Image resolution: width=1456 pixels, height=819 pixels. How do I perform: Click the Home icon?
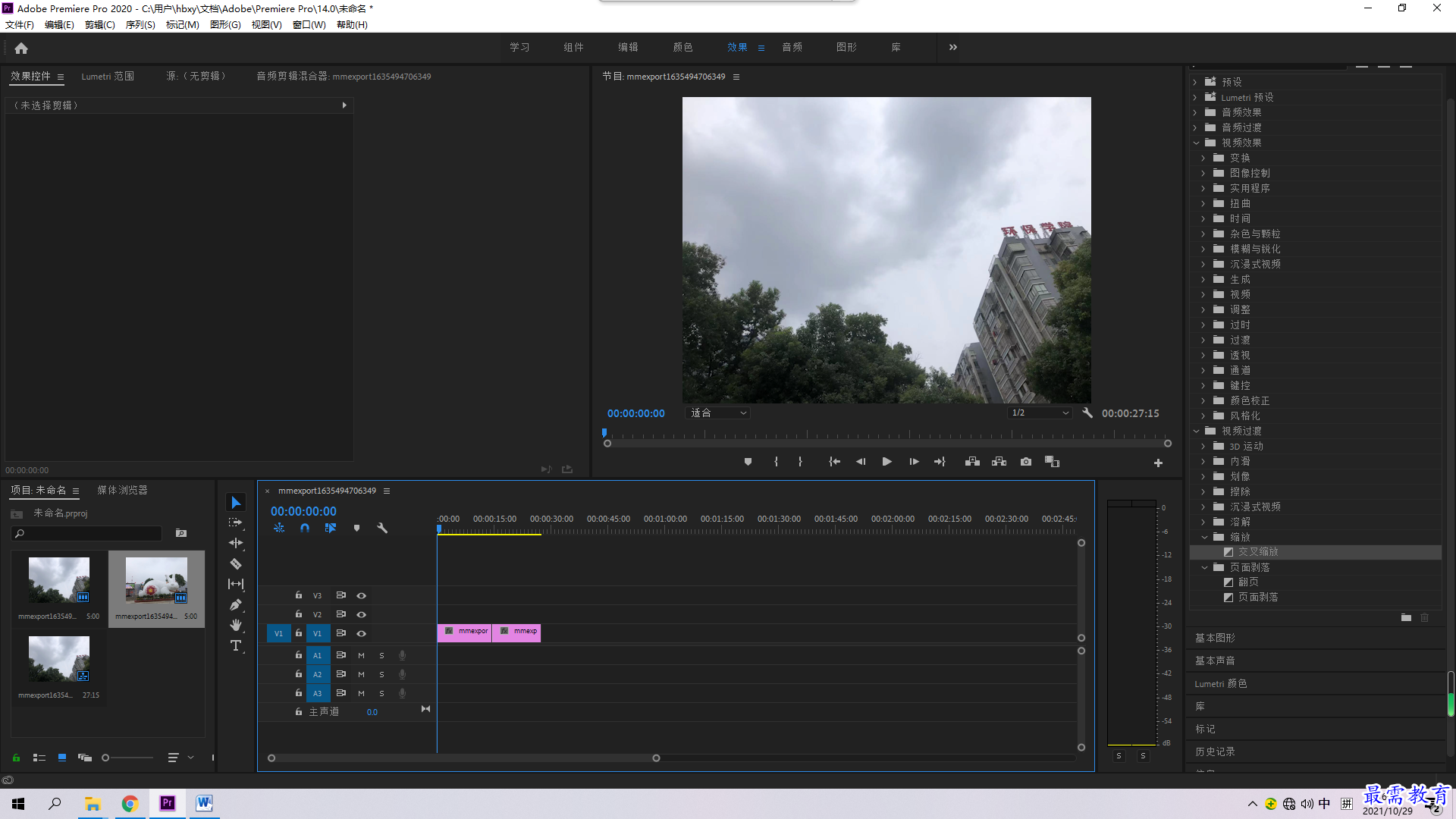(x=21, y=48)
